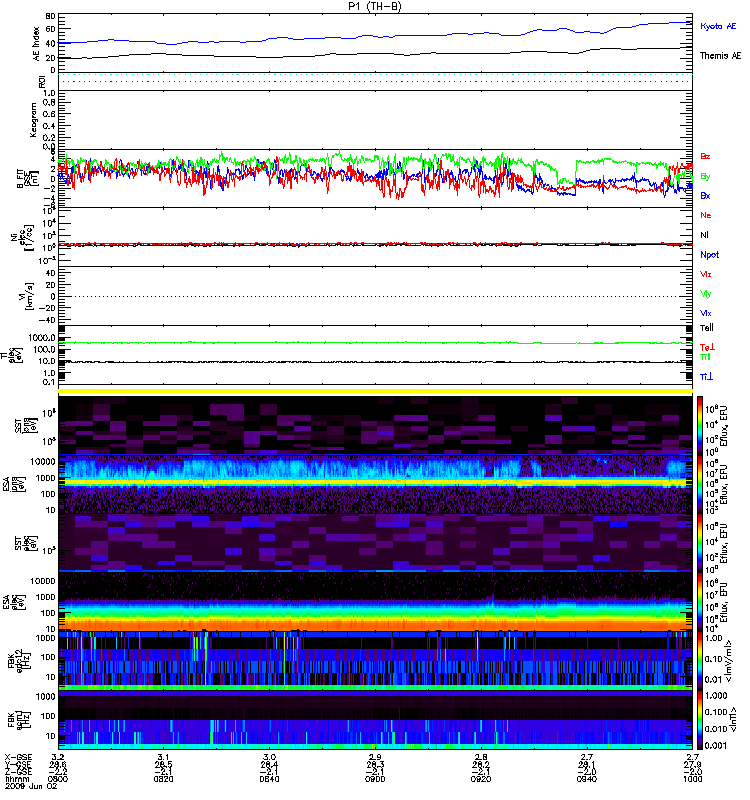
Task: Click the blue Kyoto AE curve
Action: (x=375, y=36)
